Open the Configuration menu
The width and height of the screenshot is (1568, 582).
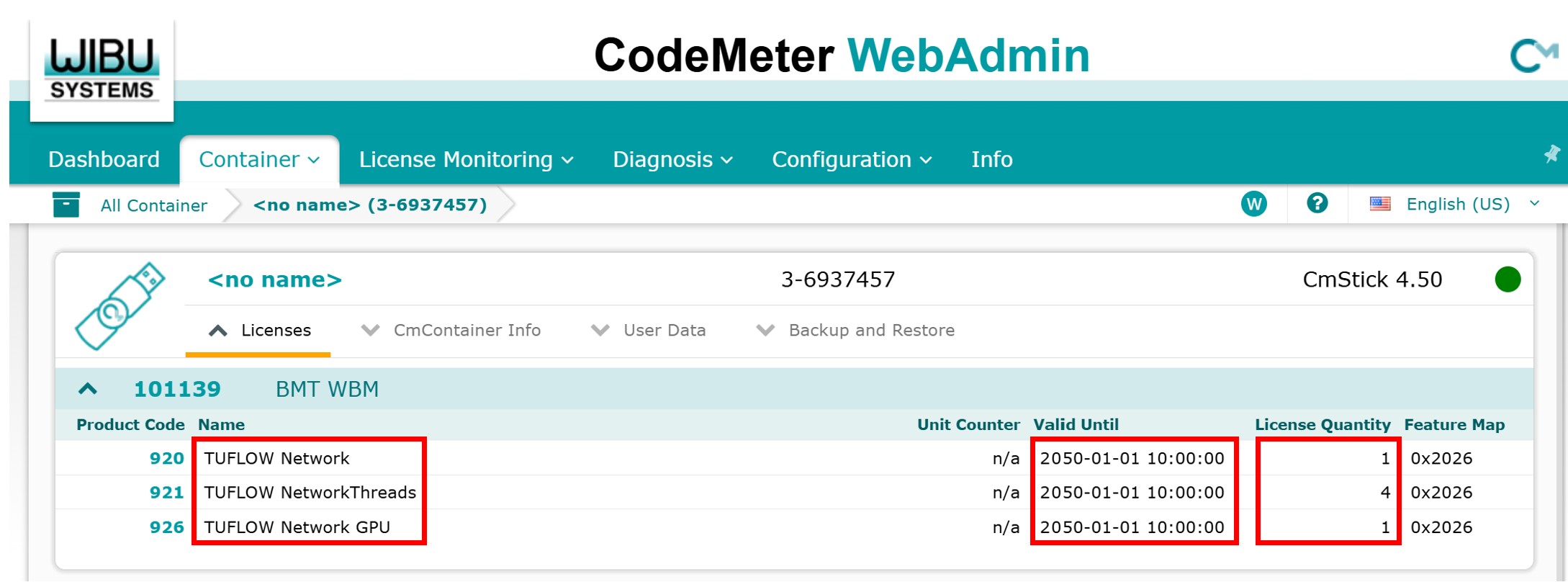pyautogui.click(x=852, y=159)
